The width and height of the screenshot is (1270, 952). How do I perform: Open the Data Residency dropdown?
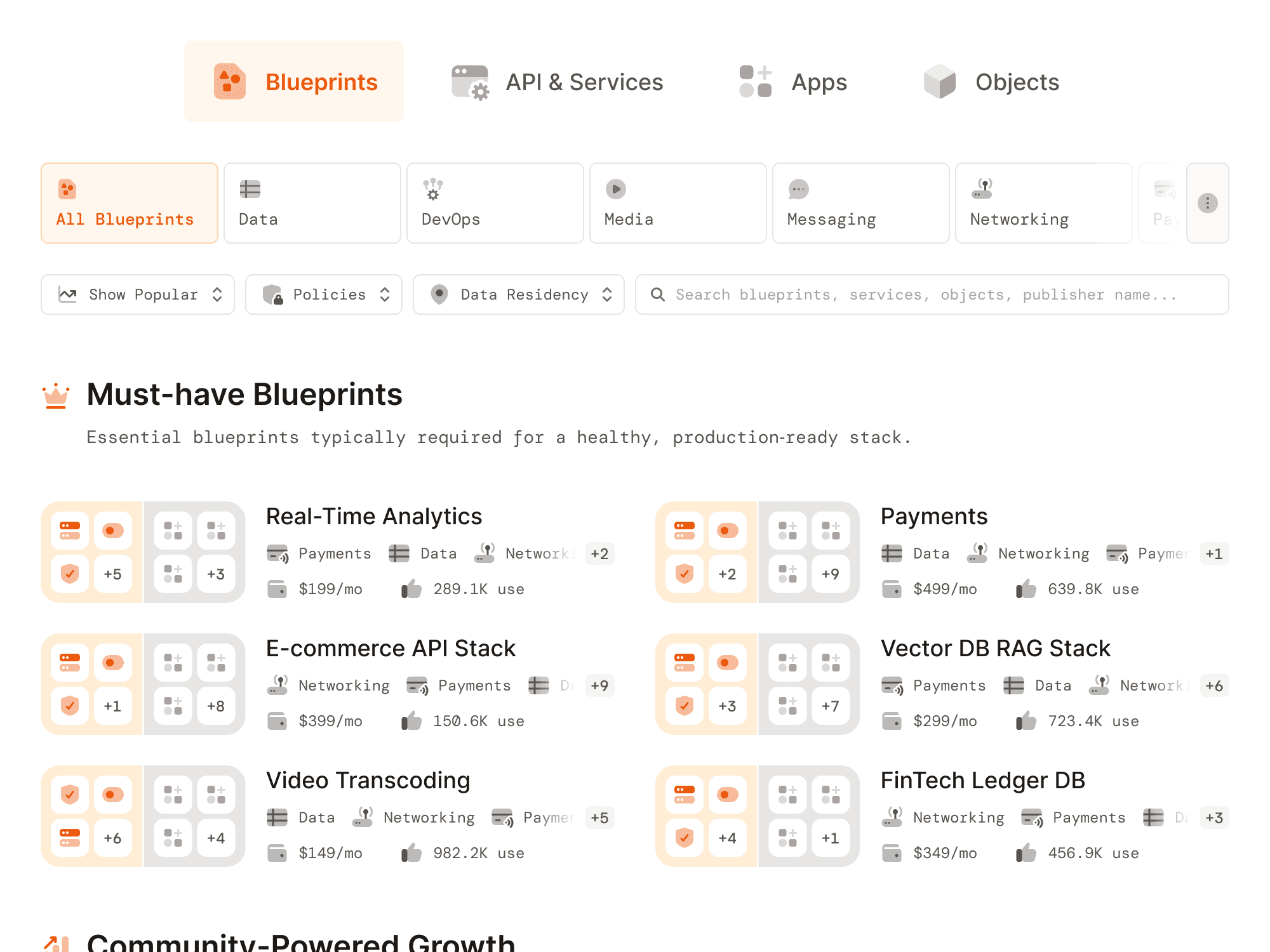point(518,294)
